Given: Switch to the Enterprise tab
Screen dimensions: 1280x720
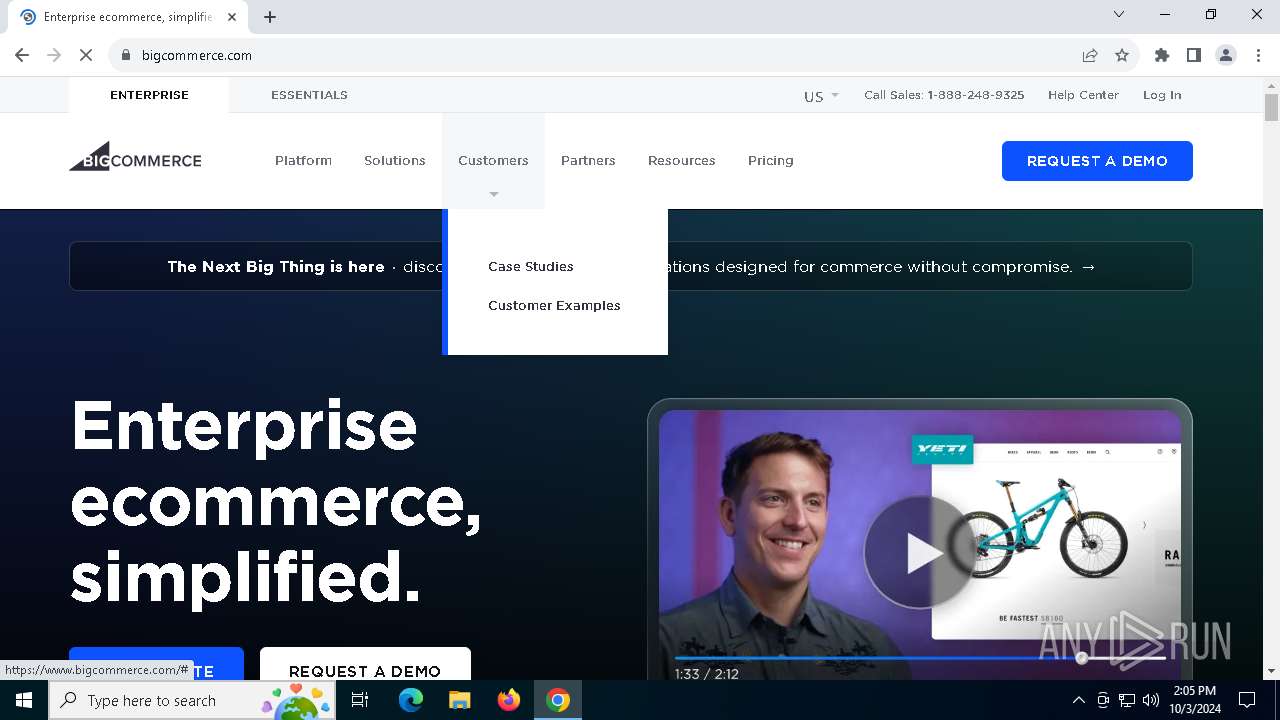Looking at the screenshot, I should (149, 95).
